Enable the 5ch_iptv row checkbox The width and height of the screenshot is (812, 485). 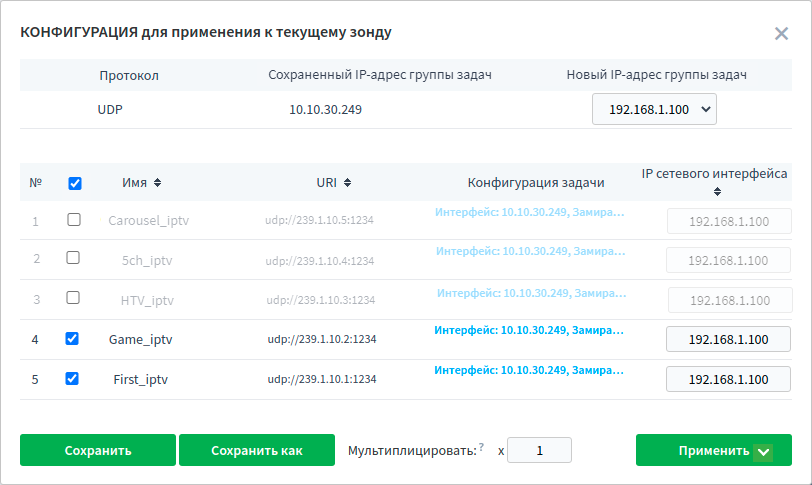(73, 258)
